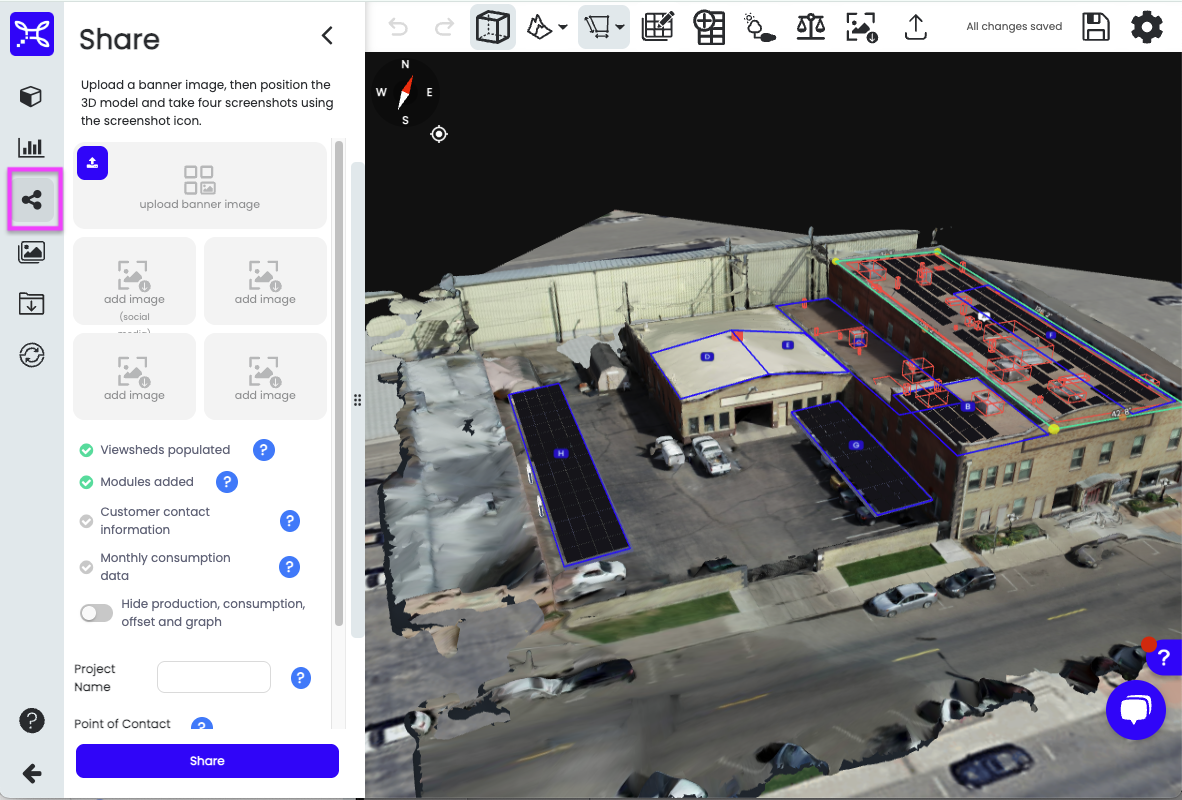
Task: Open settings with the gear icon
Action: (1147, 27)
